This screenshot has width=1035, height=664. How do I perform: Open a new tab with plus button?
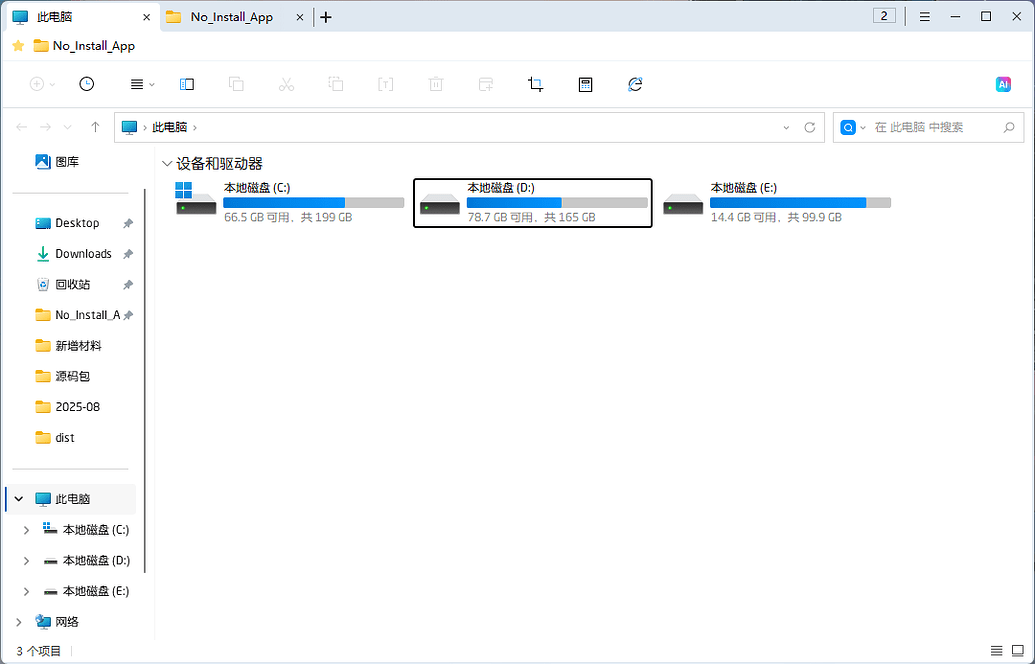[326, 17]
